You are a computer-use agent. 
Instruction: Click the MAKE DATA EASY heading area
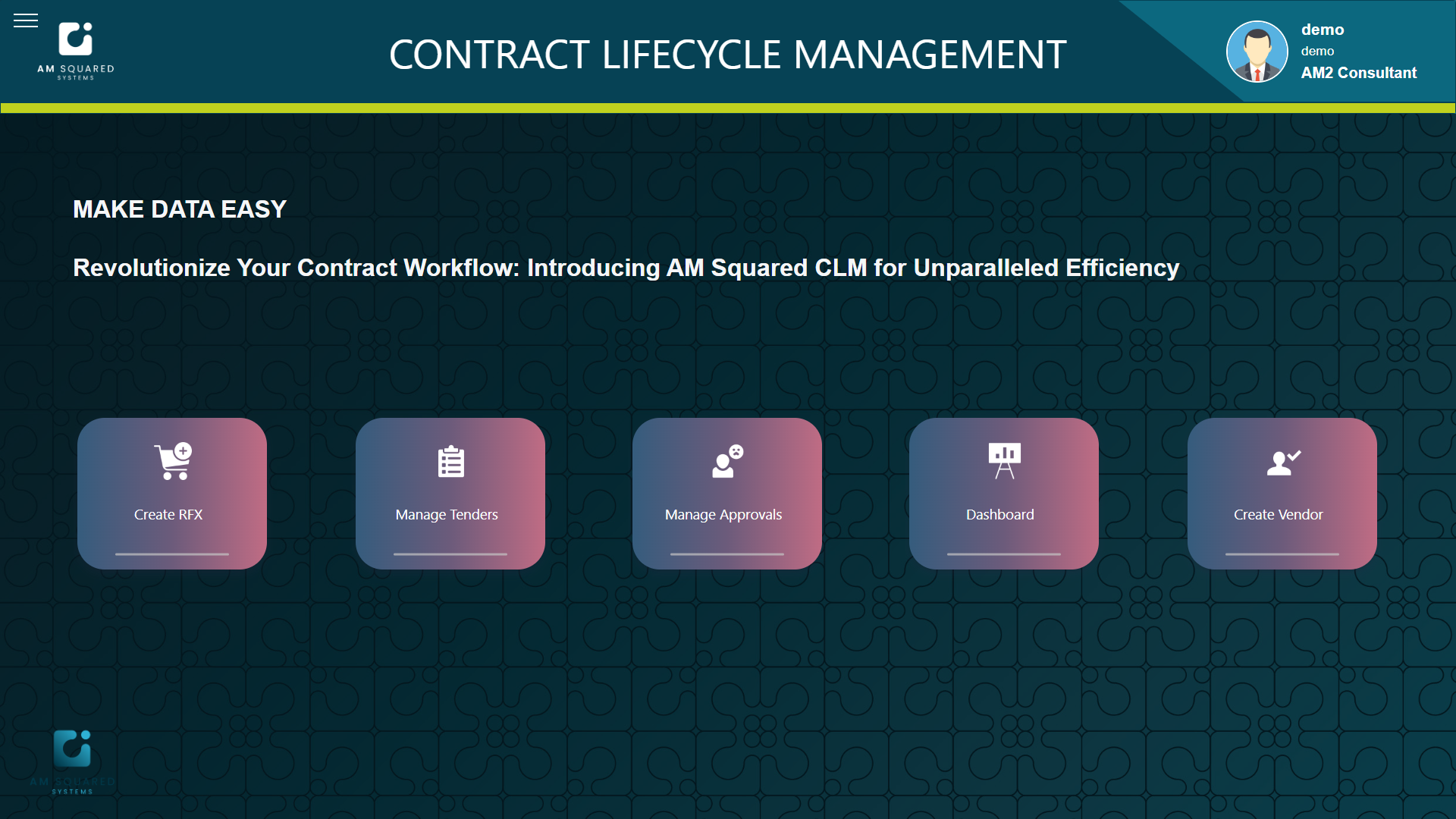pyautogui.click(x=180, y=208)
